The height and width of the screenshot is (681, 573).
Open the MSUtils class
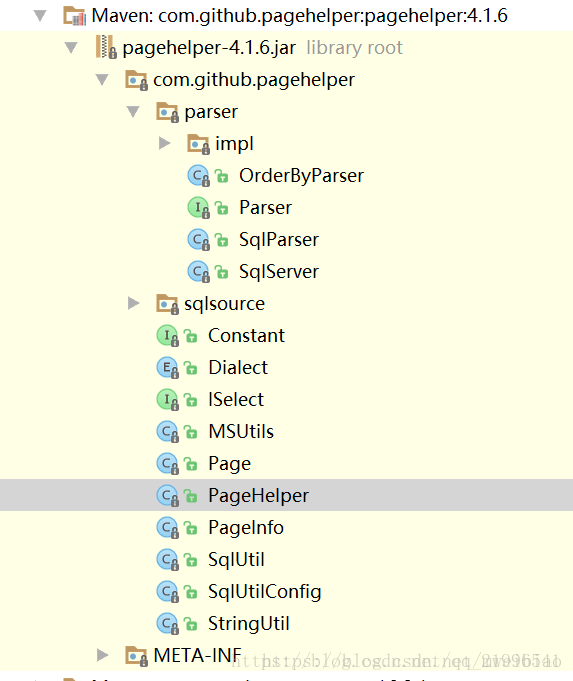(x=241, y=431)
